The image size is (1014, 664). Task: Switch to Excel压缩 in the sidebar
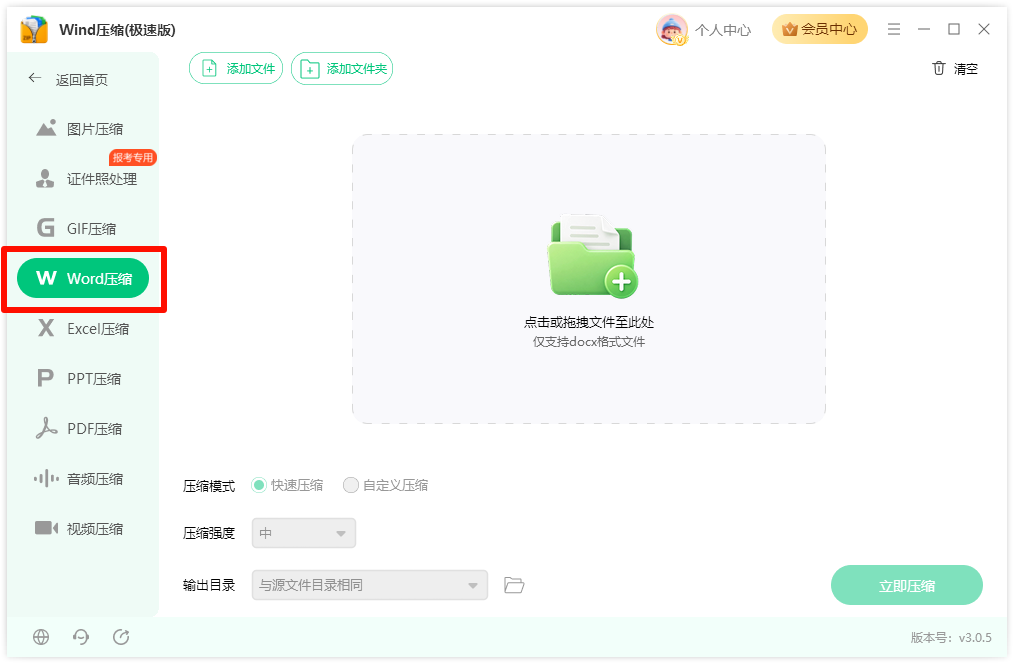[x=83, y=328]
